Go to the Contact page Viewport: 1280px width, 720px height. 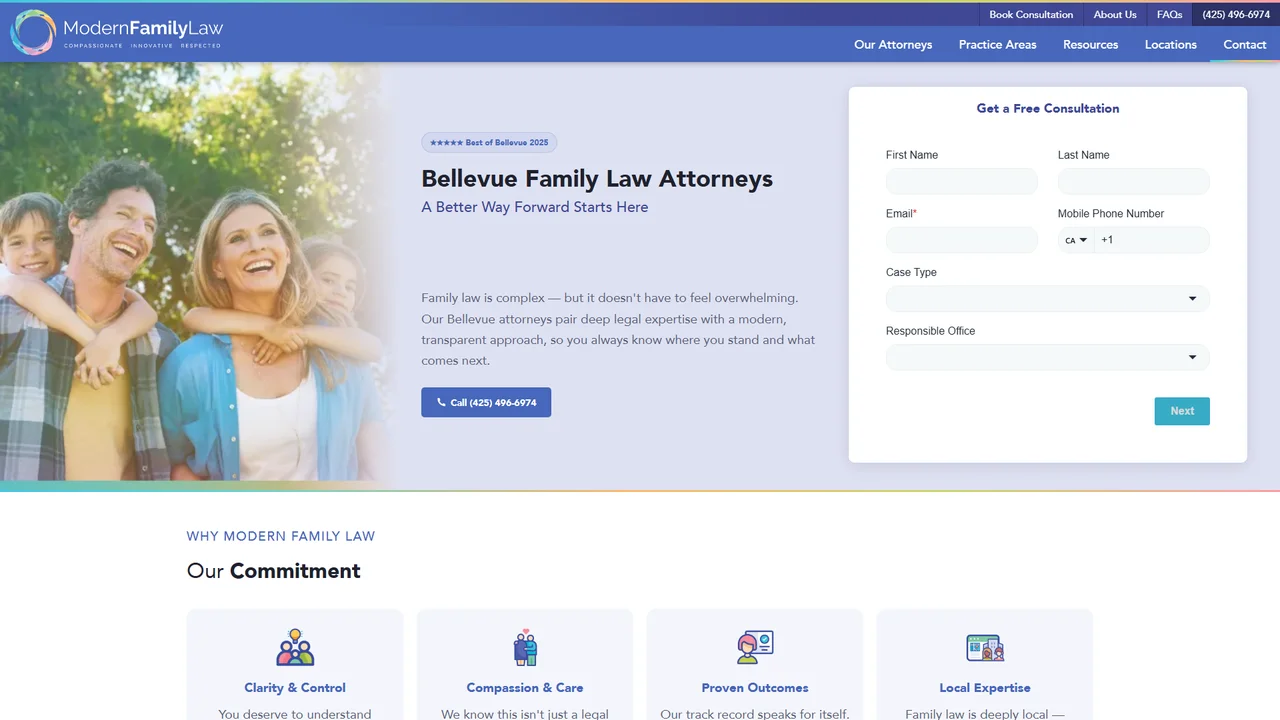click(x=1245, y=45)
